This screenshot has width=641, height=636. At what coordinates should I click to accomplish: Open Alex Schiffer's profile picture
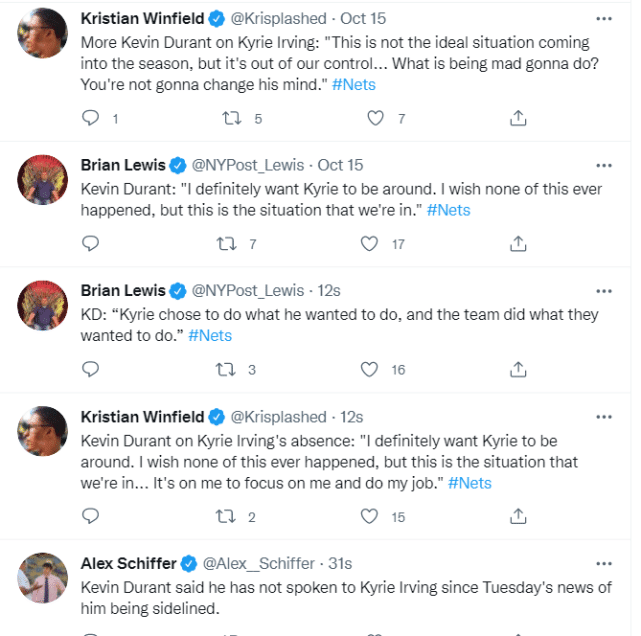43,578
